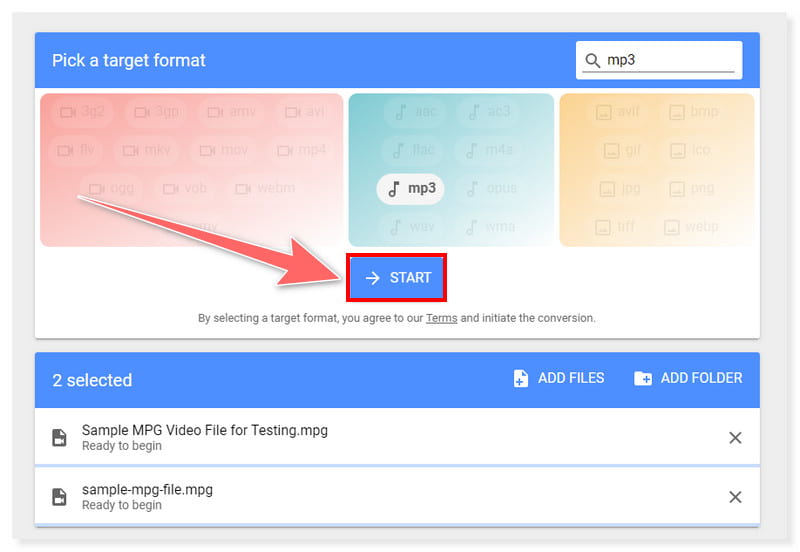This screenshot has height=552, width=800.
Task: Click file icon beside sample-mpg-file.mpg
Action: (60, 497)
